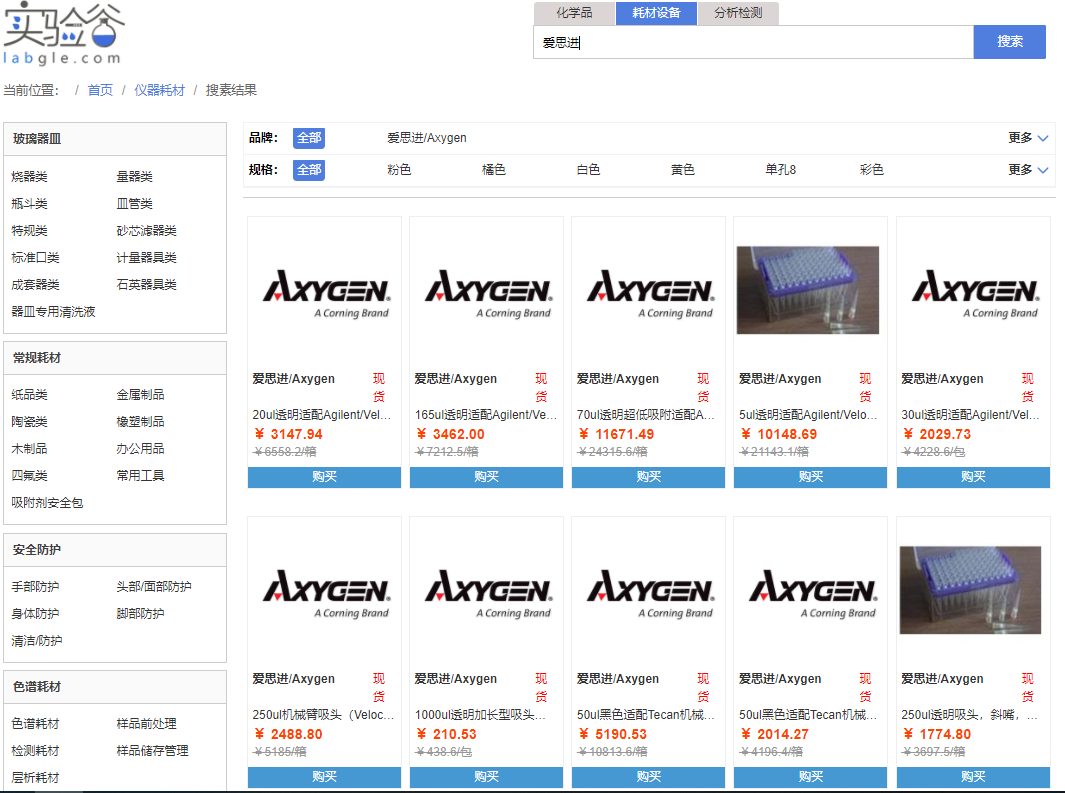The height and width of the screenshot is (793, 1065).
Task: Filter 规格 by 单孔8
Action: point(780,170)
